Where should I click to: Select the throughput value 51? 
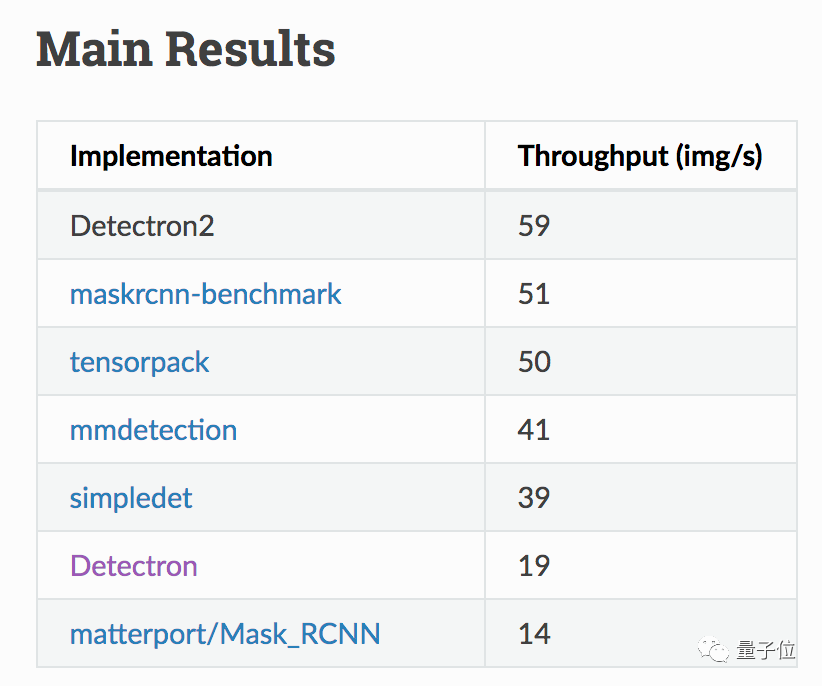tap(534, 294)
